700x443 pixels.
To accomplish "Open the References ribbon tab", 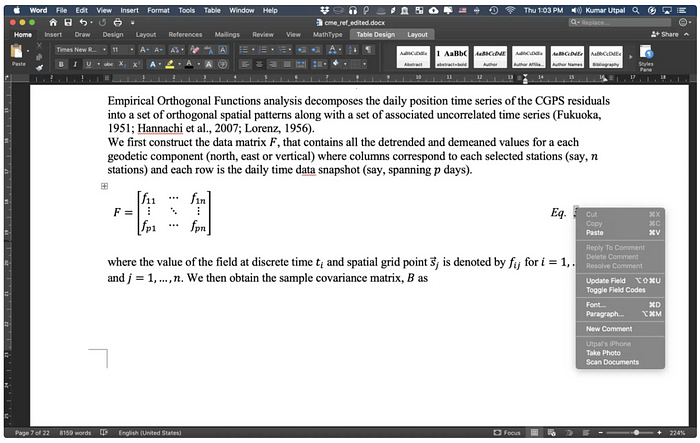I will coord(185,34).
